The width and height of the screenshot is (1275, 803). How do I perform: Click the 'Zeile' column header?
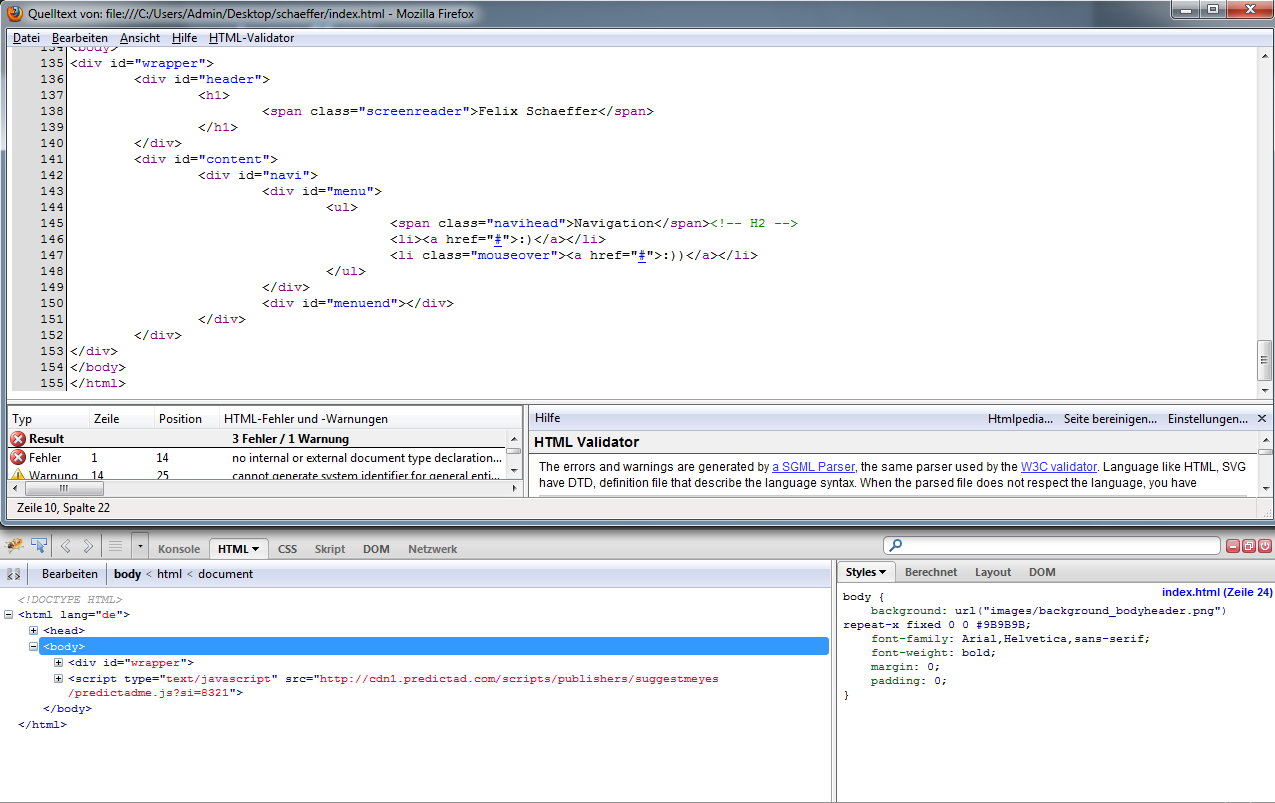click(120, 419)
